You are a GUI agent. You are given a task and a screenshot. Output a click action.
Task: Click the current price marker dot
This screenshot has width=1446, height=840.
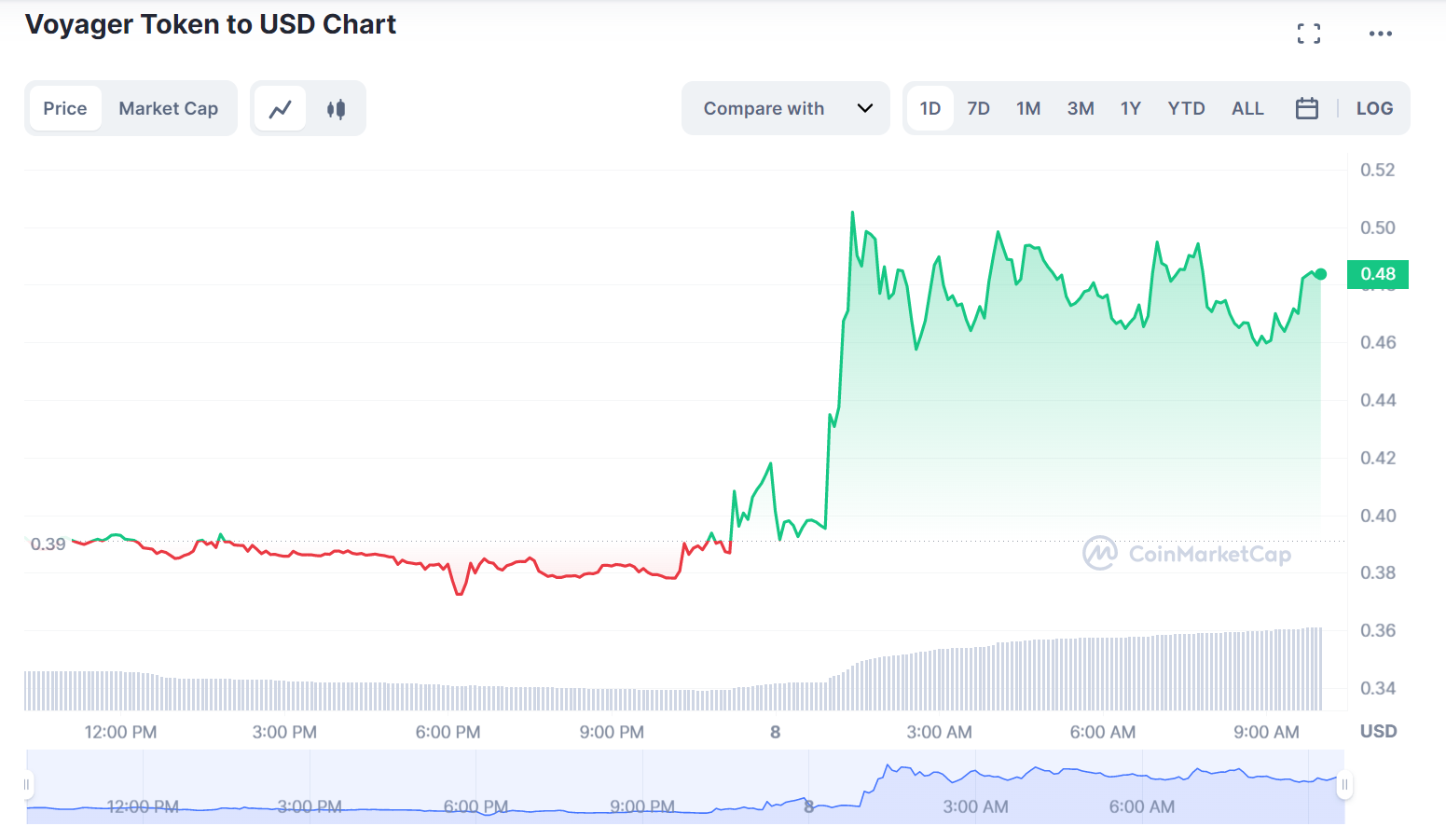[x=1320, y=274]
